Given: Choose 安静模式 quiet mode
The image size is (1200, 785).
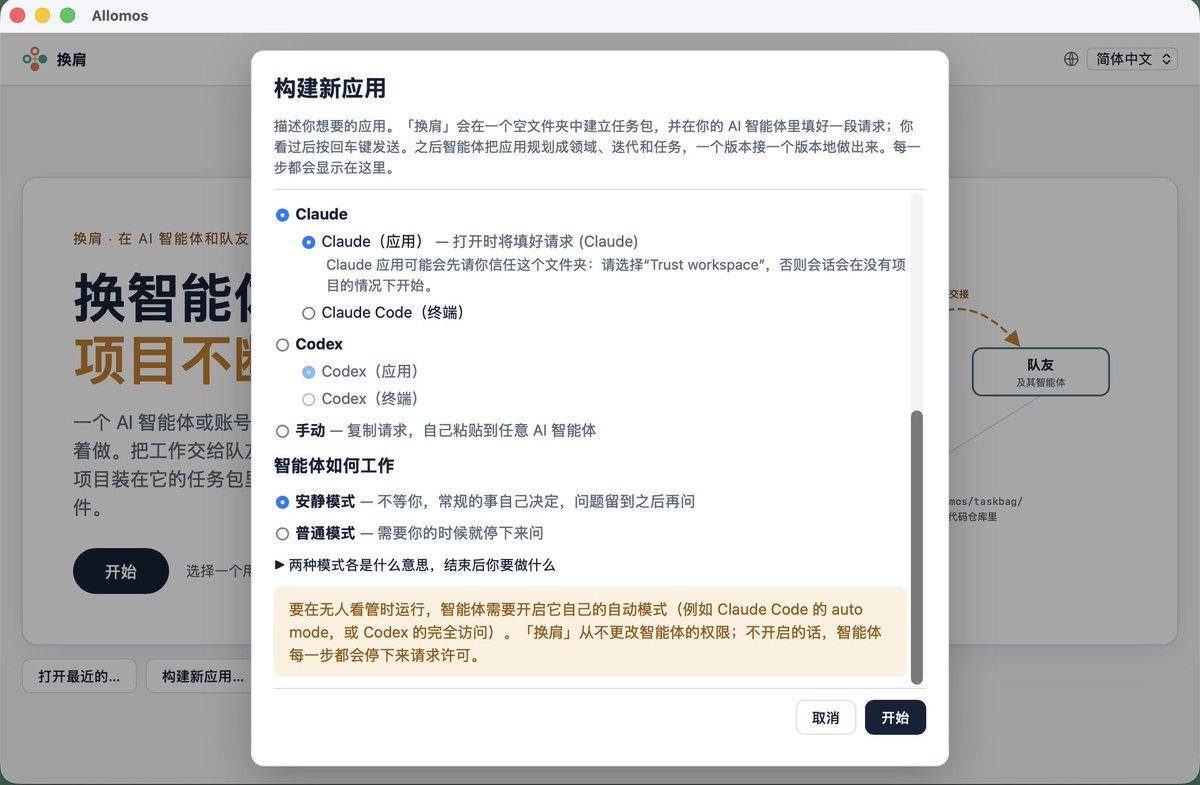Looking at the screenshot, I should [x=282, y=502].
